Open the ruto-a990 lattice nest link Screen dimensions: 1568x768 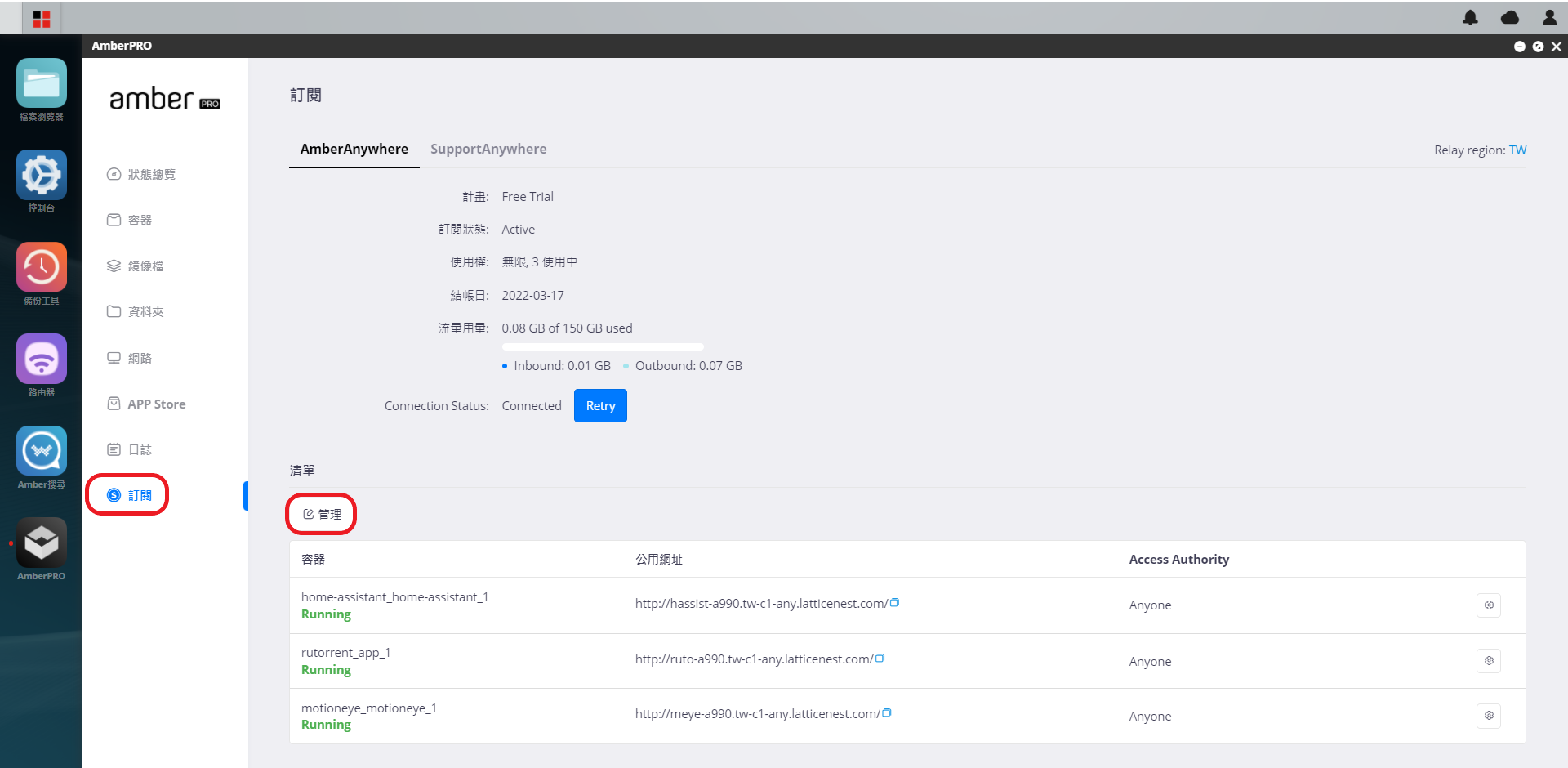(x=754, y=659)
